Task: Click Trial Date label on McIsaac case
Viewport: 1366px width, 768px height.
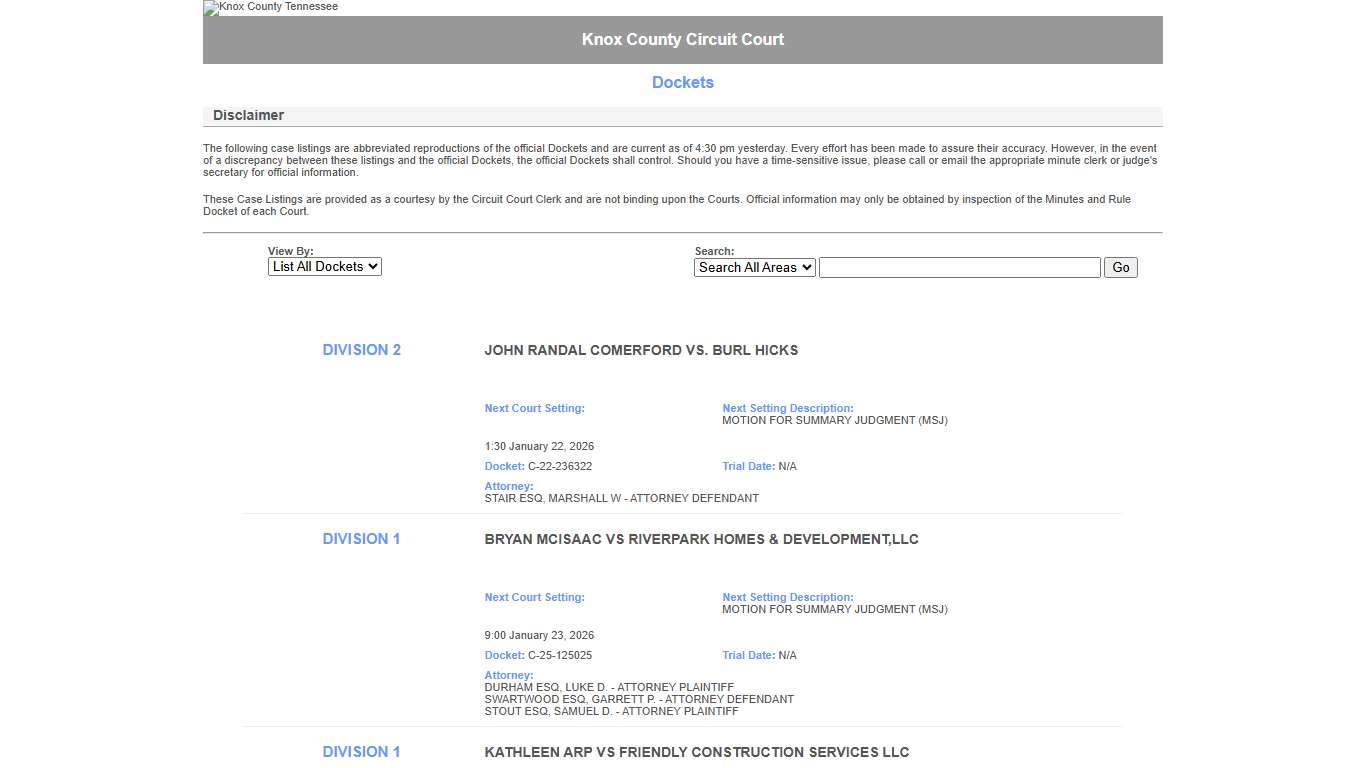Action: (746, 655)
